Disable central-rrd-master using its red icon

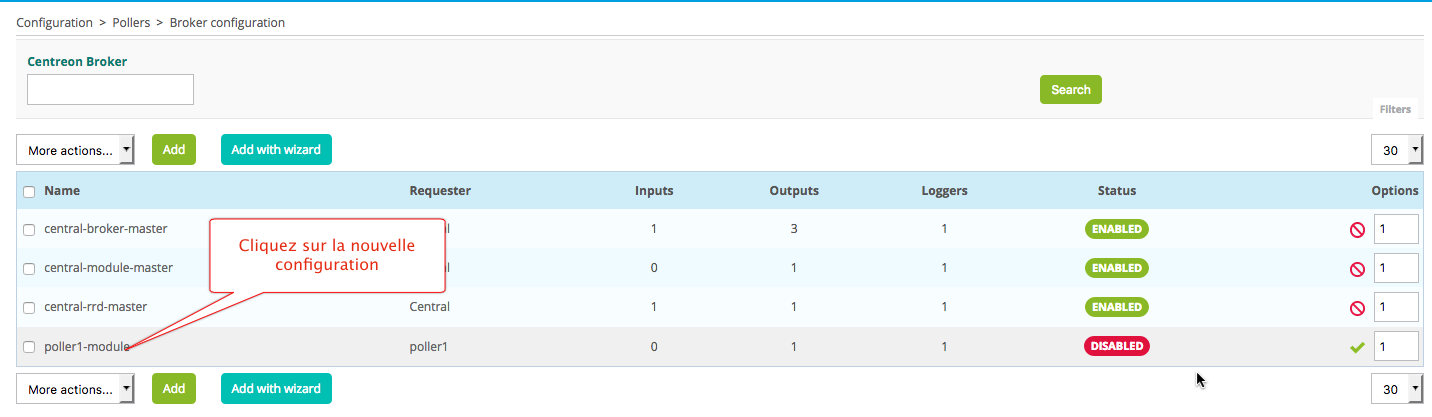[1357, 308]
